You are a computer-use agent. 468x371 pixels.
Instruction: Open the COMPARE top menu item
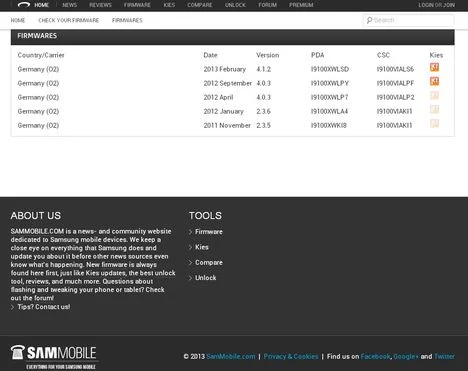200,5
